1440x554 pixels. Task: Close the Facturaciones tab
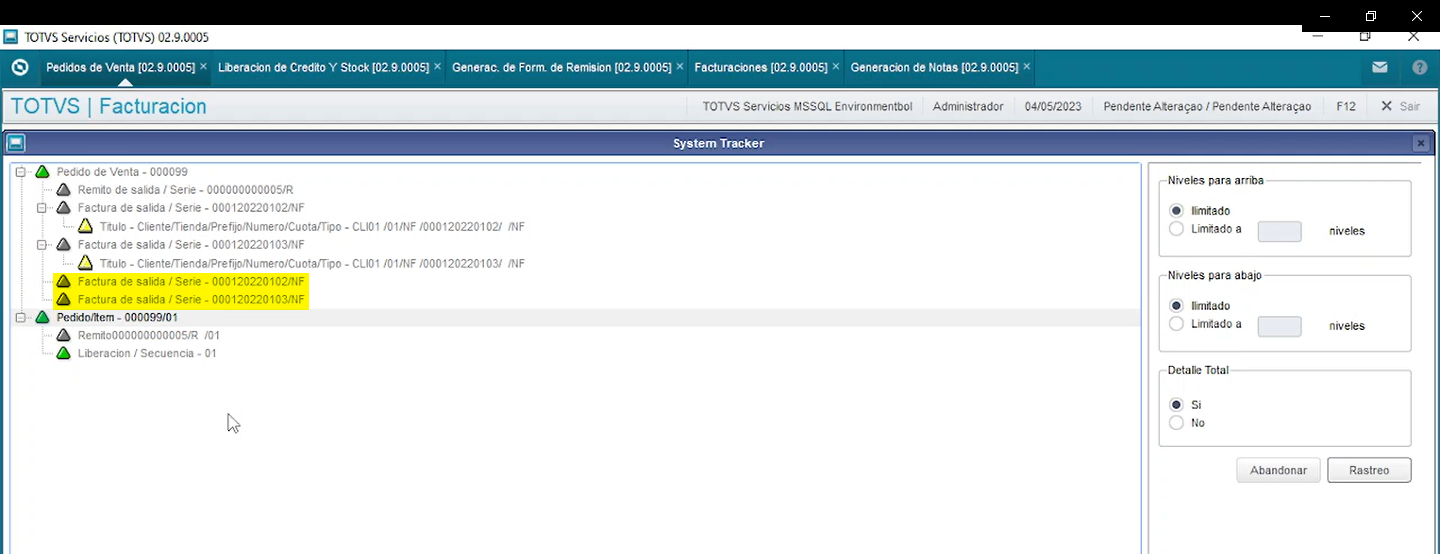click(836, 67)
